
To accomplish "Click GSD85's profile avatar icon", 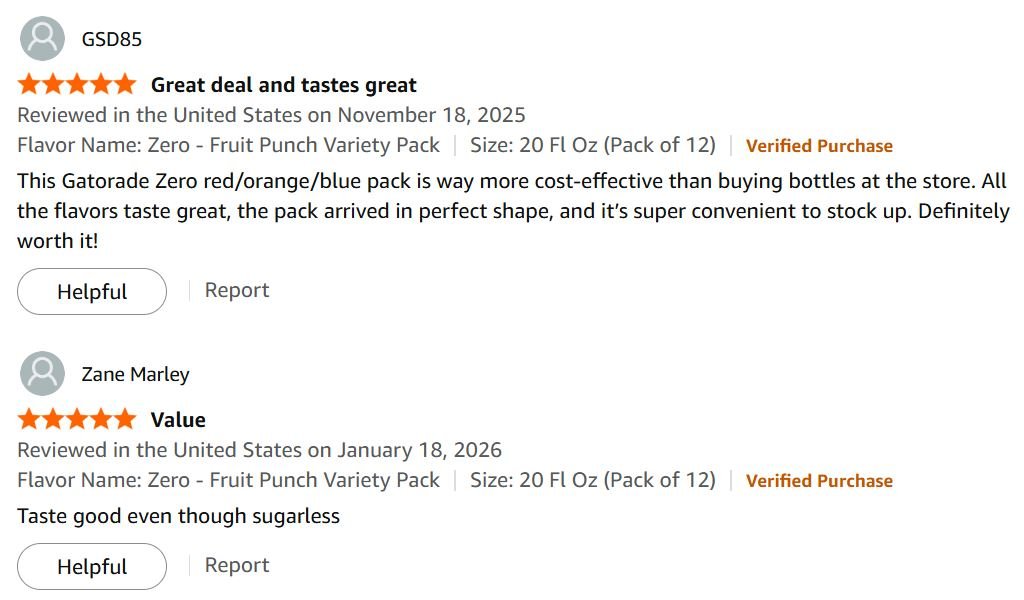I will tap(42, 39).
